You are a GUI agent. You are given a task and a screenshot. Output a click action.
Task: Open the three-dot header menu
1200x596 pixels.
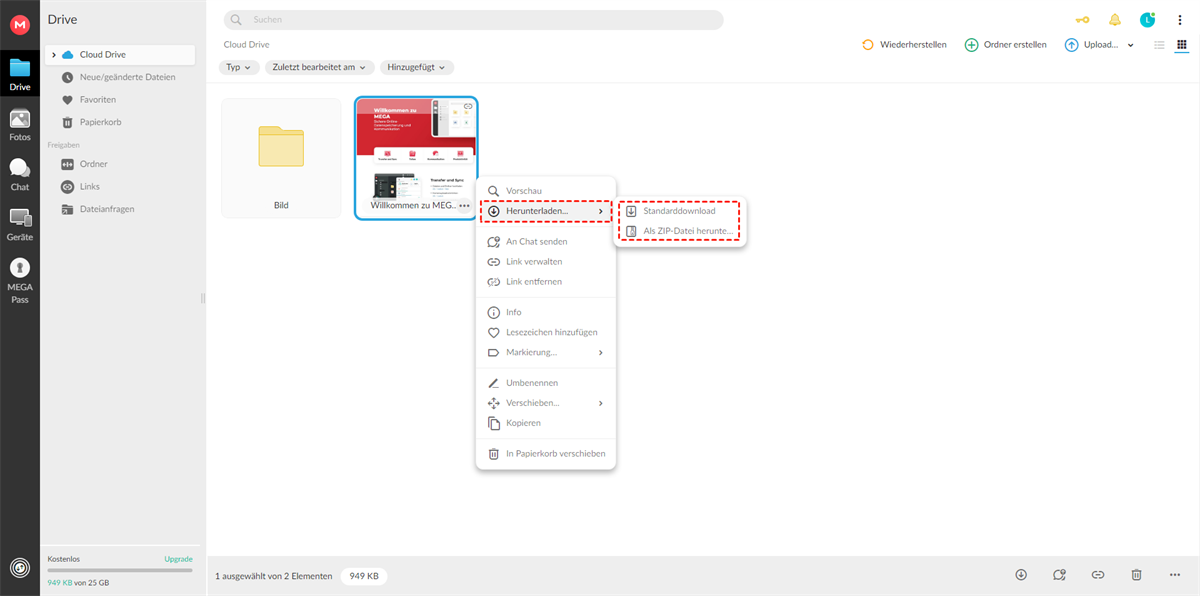point(1181,20)
